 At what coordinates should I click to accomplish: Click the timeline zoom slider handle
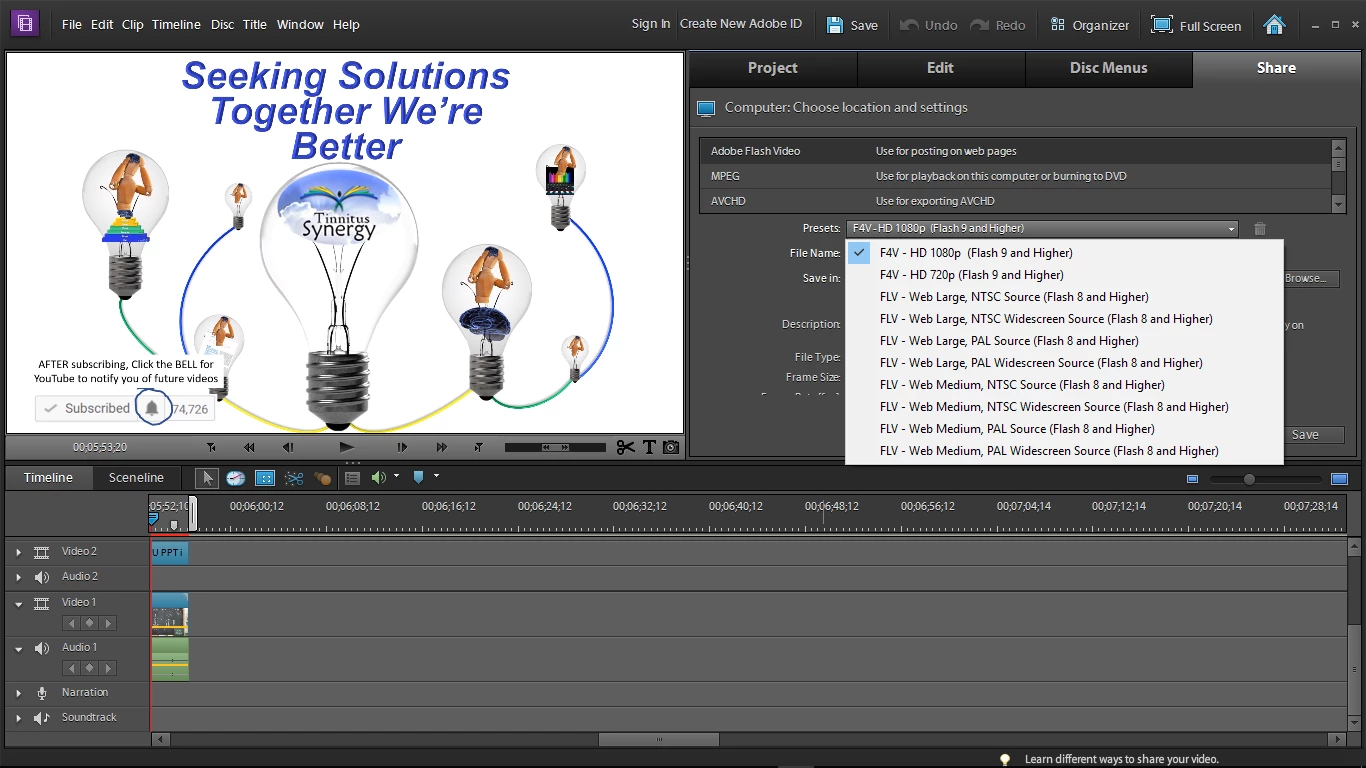pyautogui.click(x=1249, y=479)
